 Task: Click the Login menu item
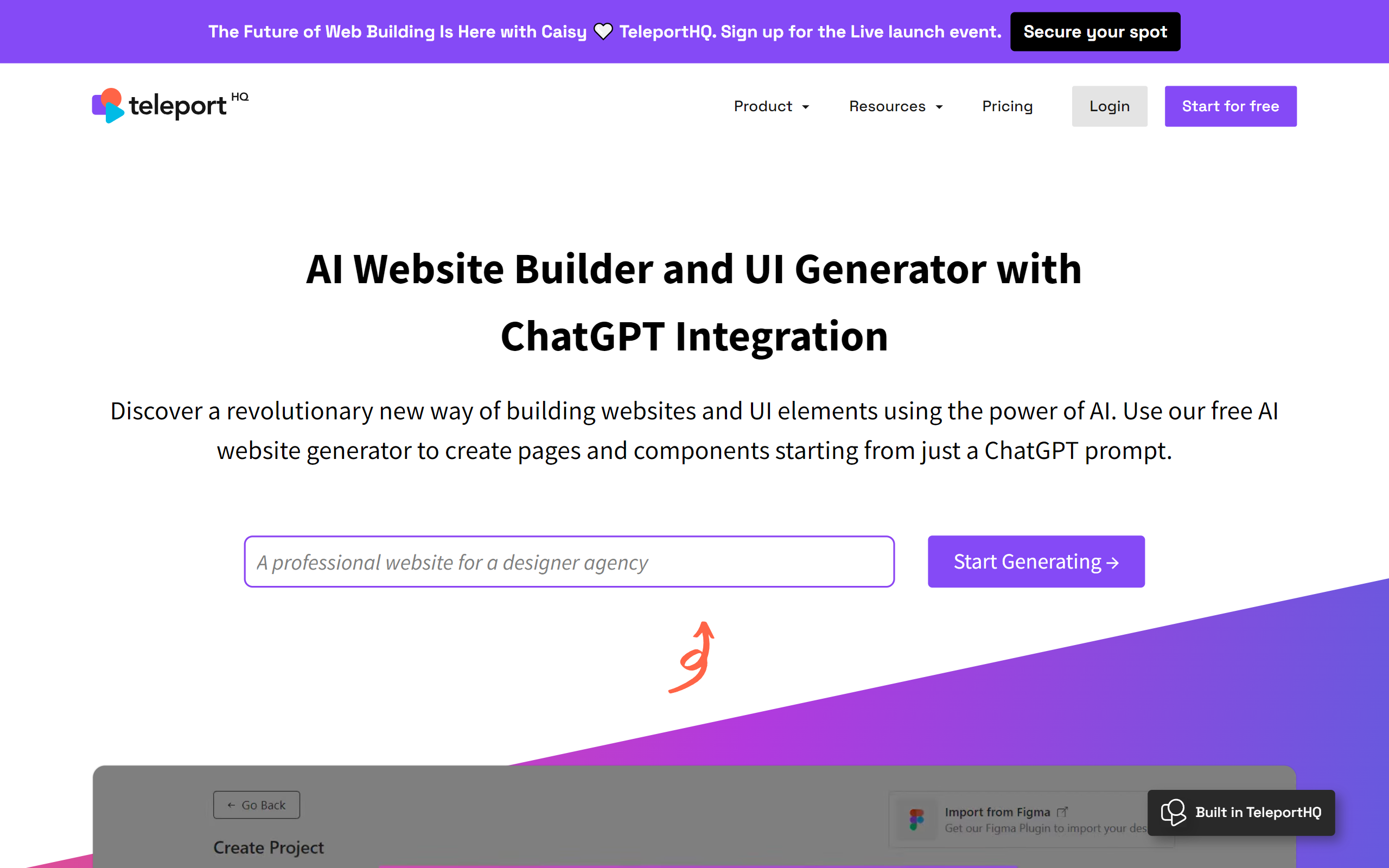[1109, 106]
